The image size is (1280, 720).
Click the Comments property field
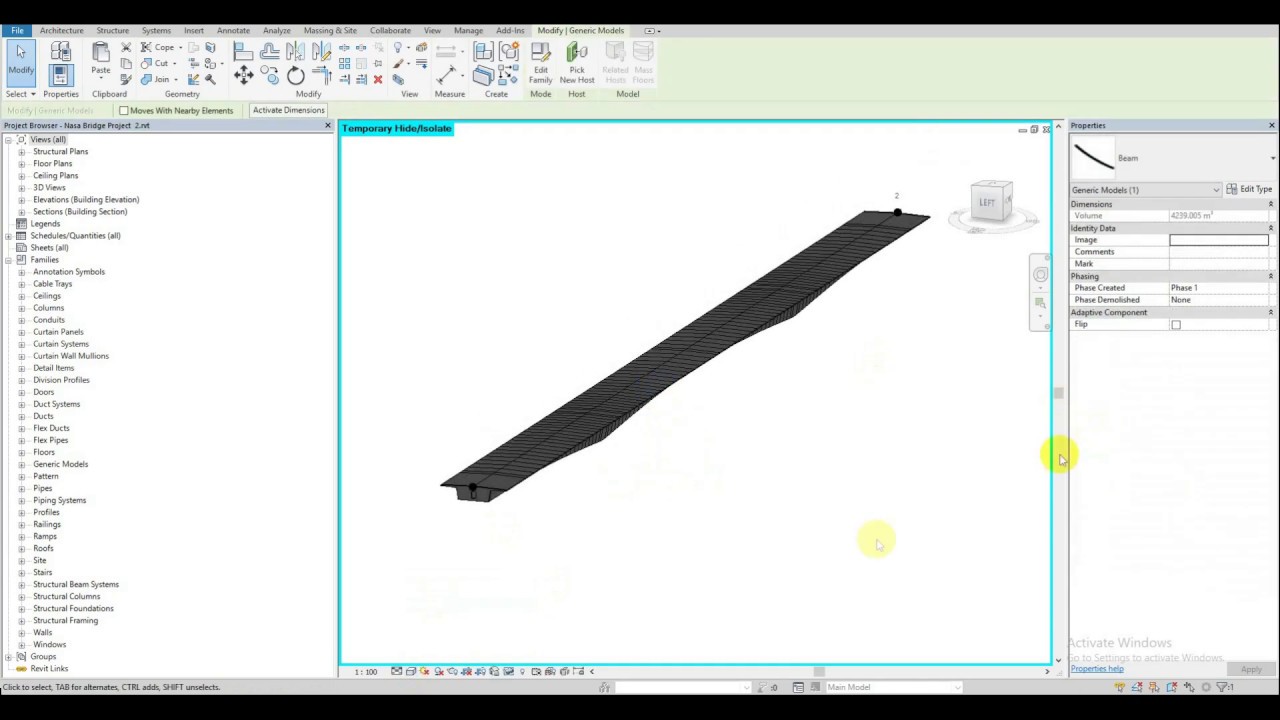1219,252
